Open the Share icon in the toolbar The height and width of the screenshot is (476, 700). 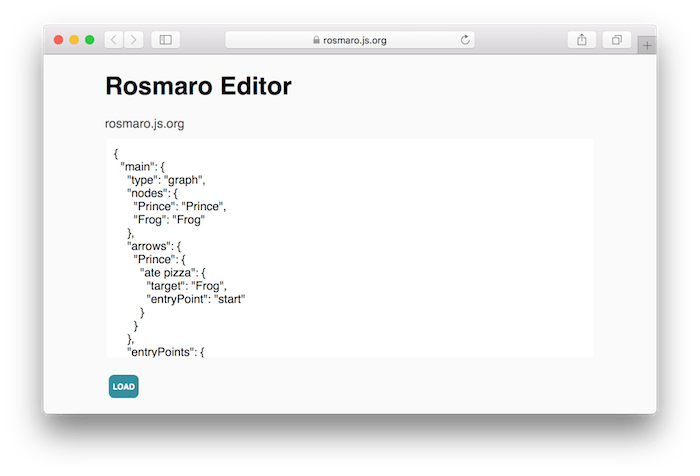click(x=582, y=40)
